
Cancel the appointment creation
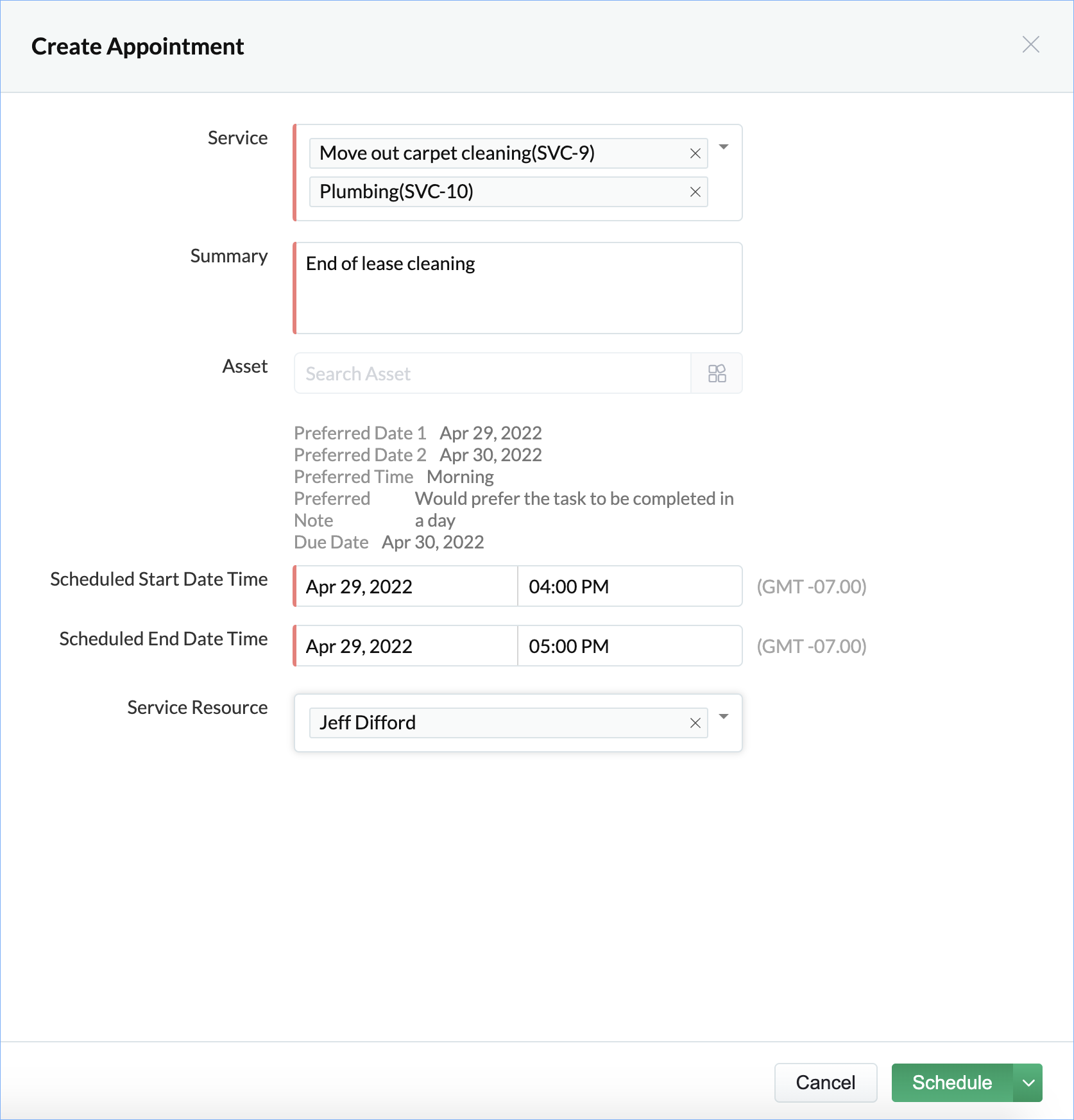[825, 1083]
